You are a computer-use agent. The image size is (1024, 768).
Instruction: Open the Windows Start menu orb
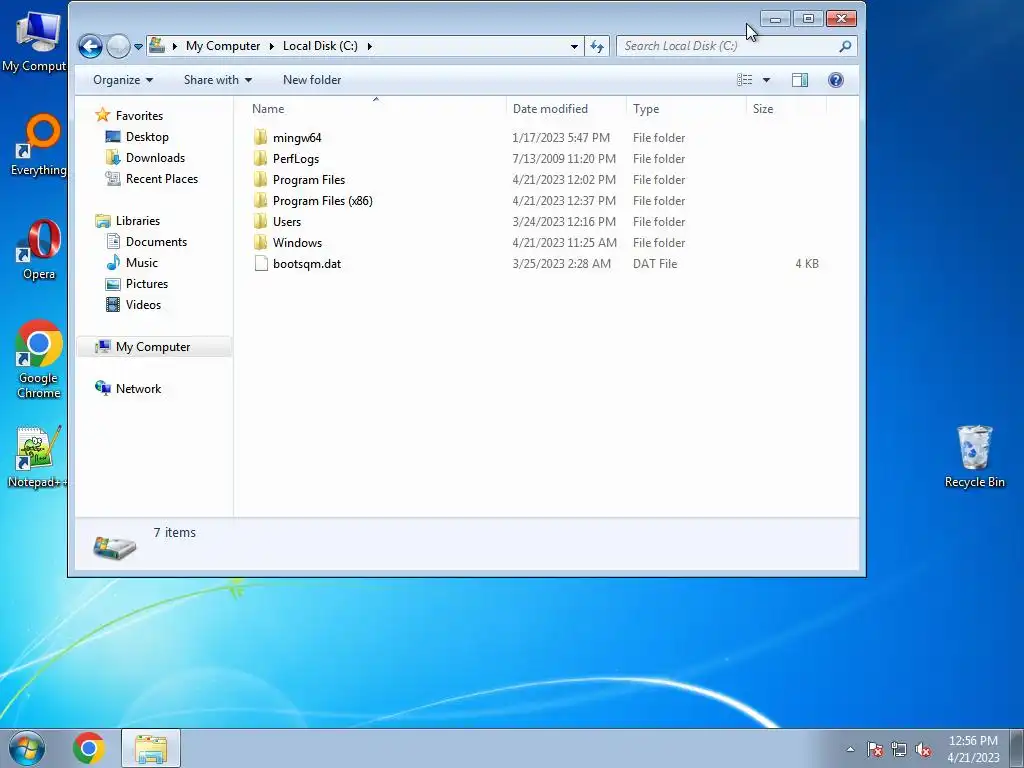pyautogui.click(x=27, y=748)
